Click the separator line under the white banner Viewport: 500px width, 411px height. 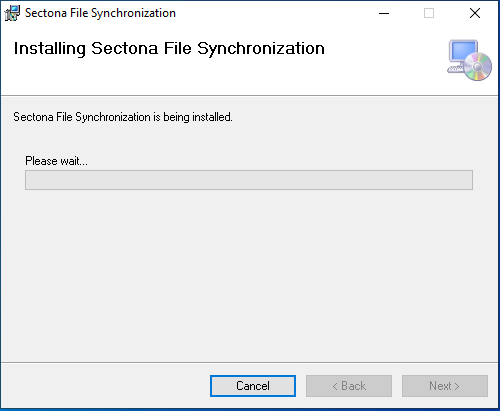coord(249,96)
